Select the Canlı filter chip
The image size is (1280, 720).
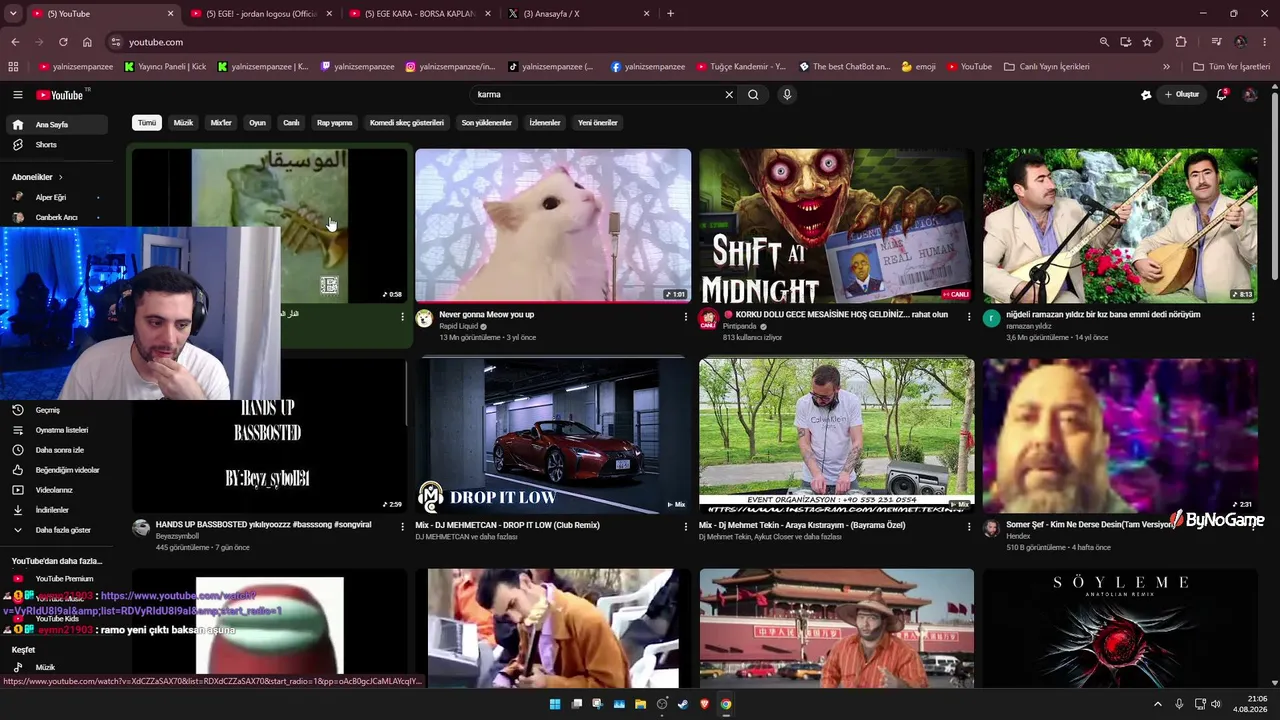tap(291, 123)
